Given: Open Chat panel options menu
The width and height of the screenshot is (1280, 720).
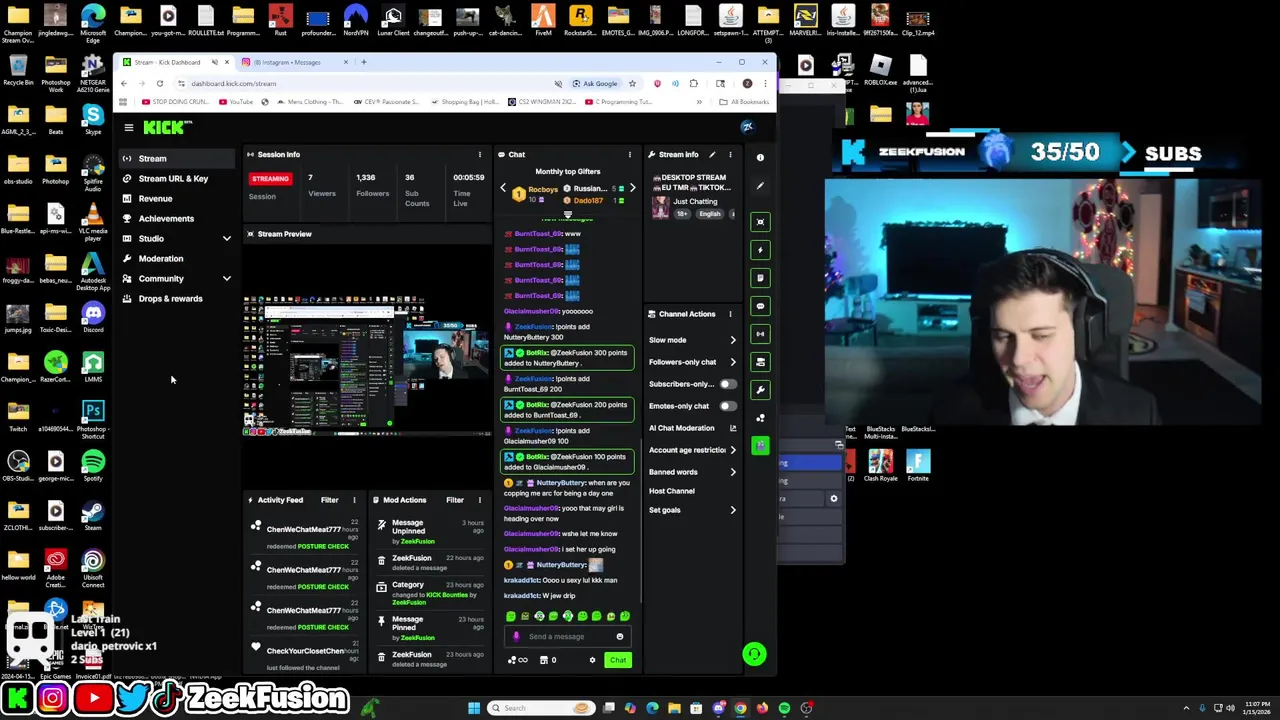Looking at the screenshot, I should pos(629,155).
